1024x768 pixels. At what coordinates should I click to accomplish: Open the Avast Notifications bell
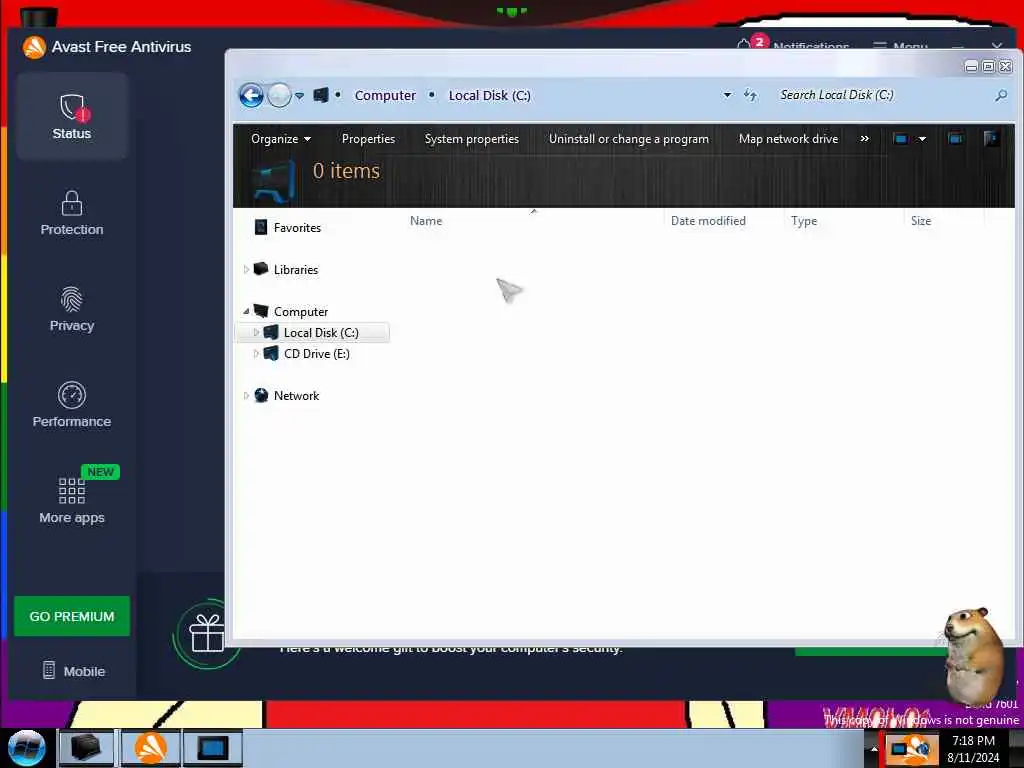click(x=743, y=45)
